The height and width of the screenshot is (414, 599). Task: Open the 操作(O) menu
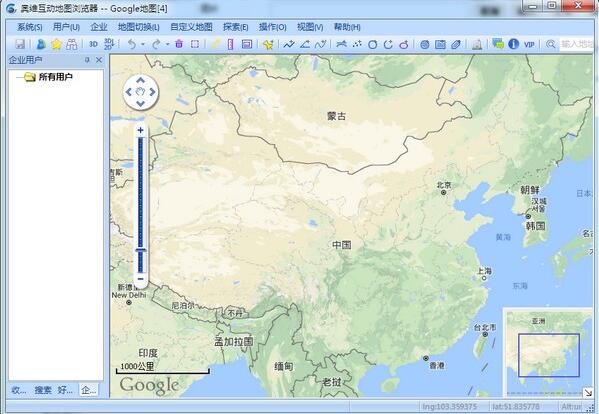(x=273, y=27)
